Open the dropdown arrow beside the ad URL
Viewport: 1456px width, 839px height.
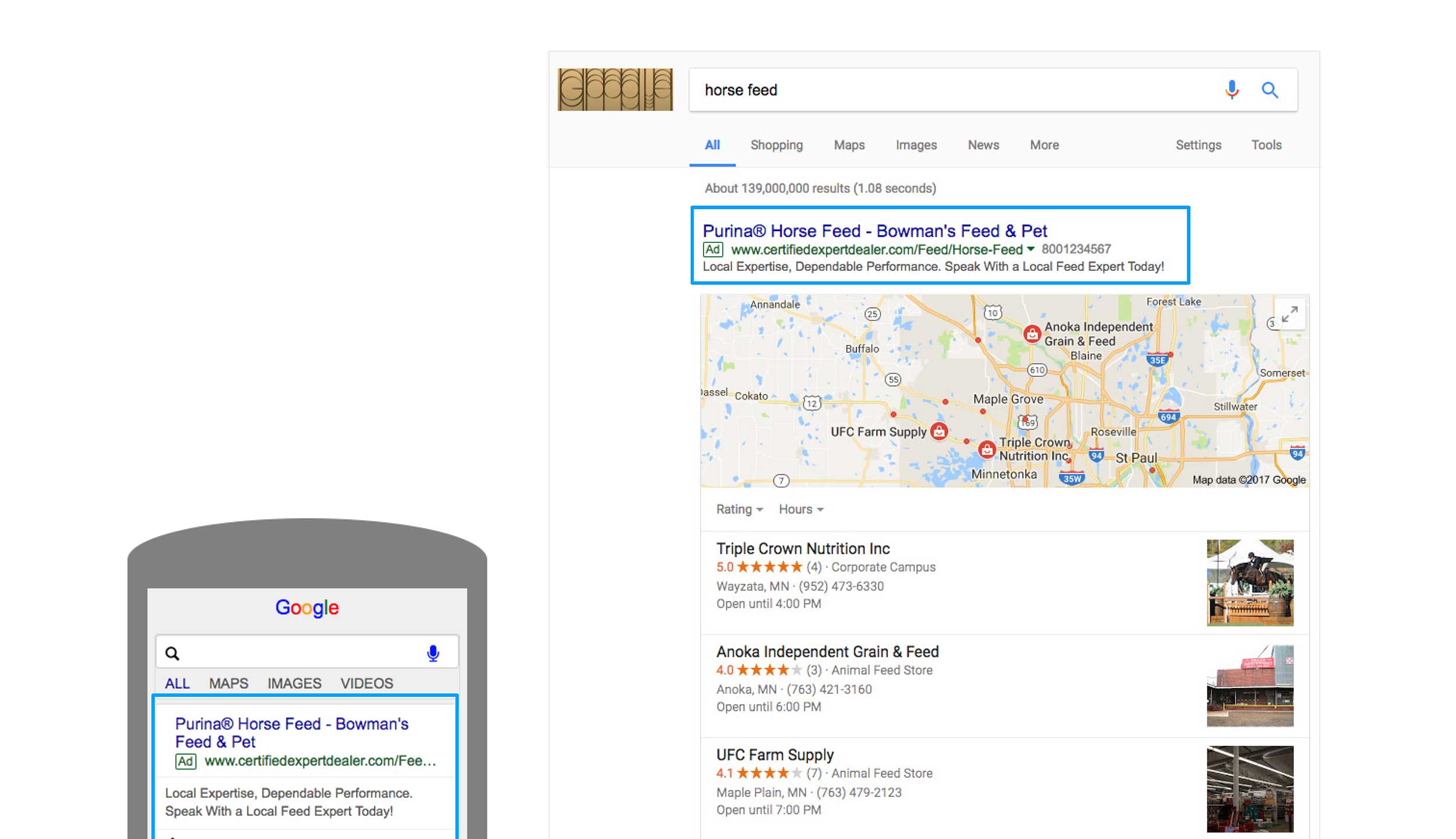pos(1030,249)
